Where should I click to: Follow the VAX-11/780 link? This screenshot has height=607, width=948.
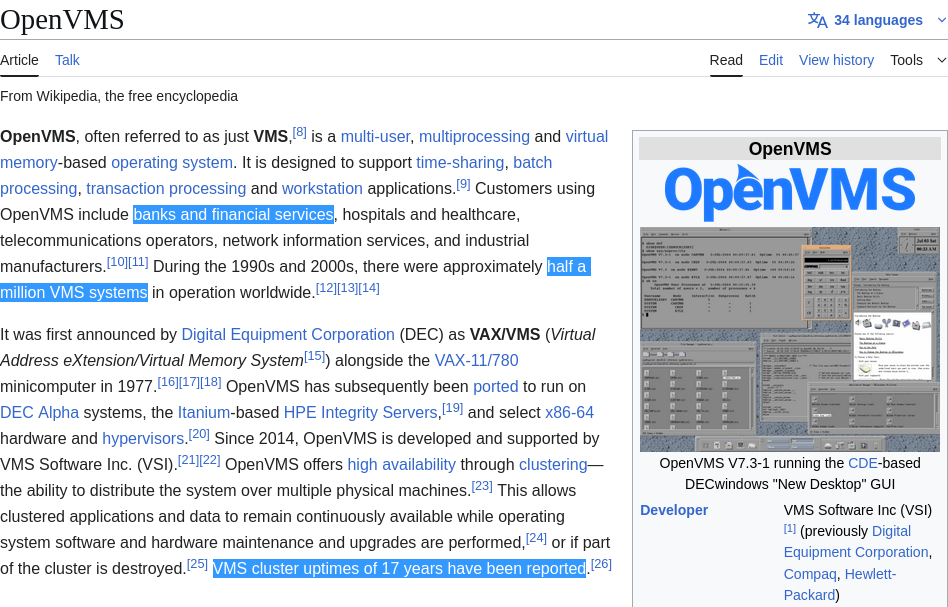(476, 361)
